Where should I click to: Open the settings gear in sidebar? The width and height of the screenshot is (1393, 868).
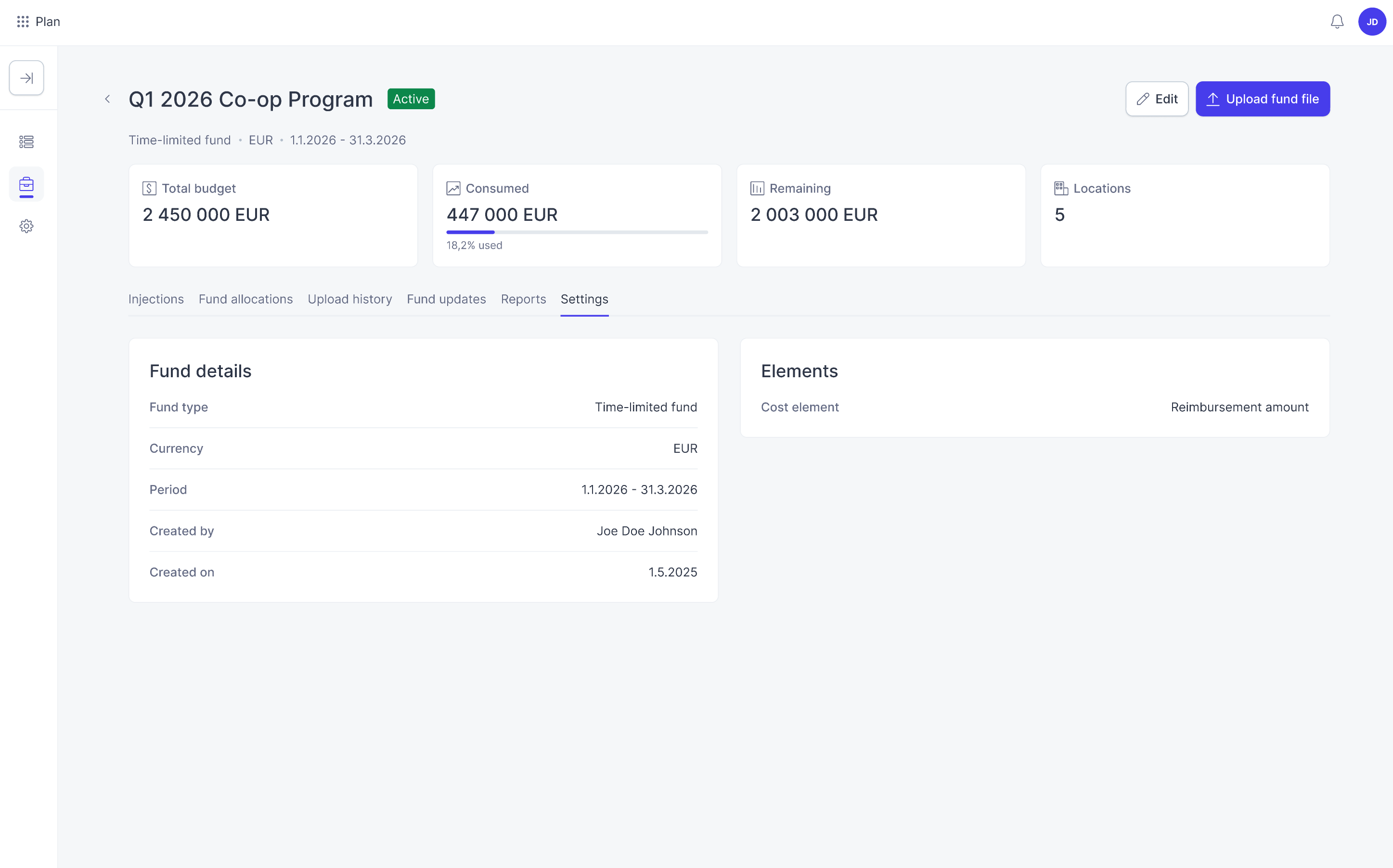[26, 226]
